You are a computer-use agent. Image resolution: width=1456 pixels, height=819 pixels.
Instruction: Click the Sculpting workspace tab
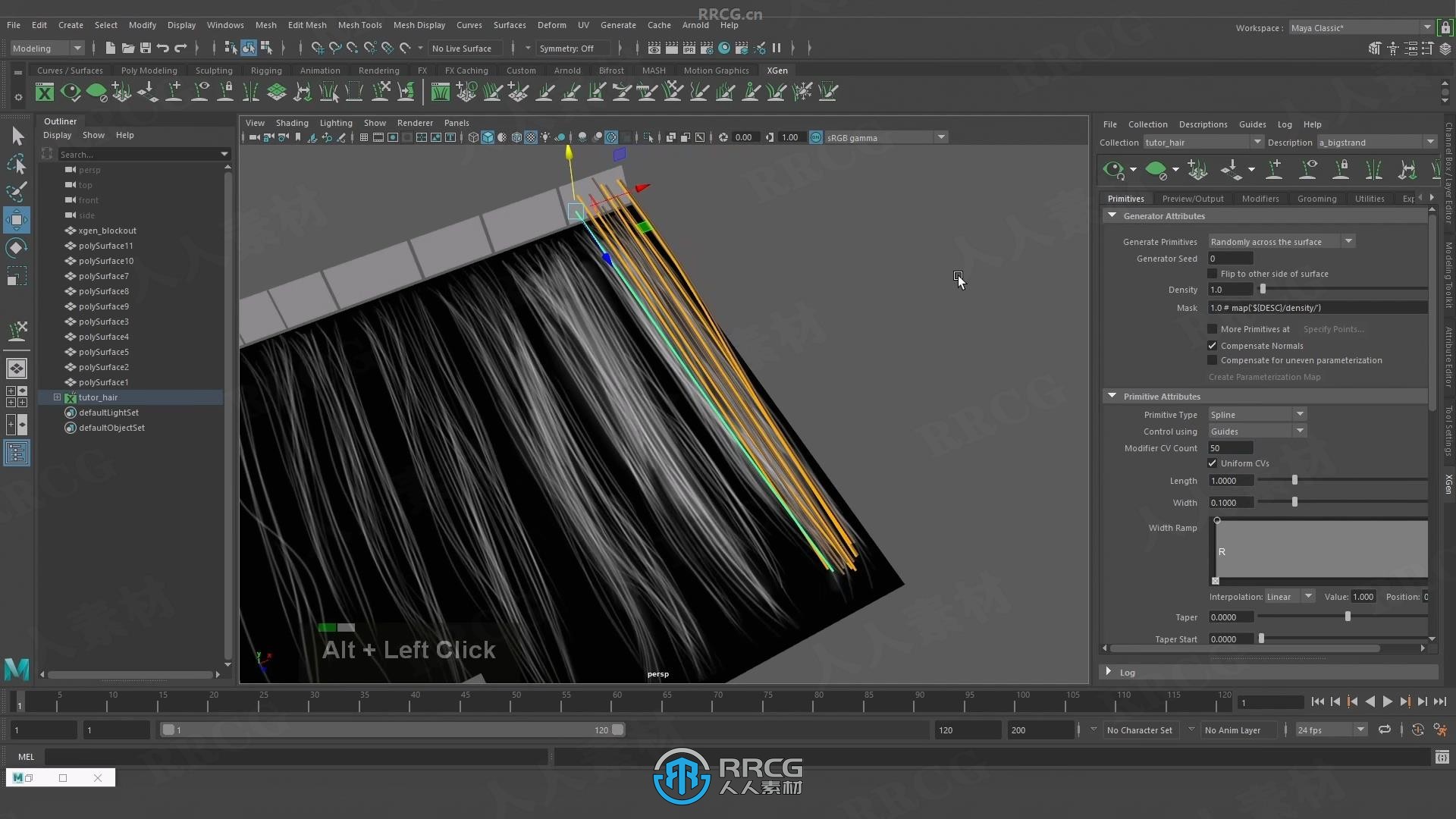(x=214, y=70)
